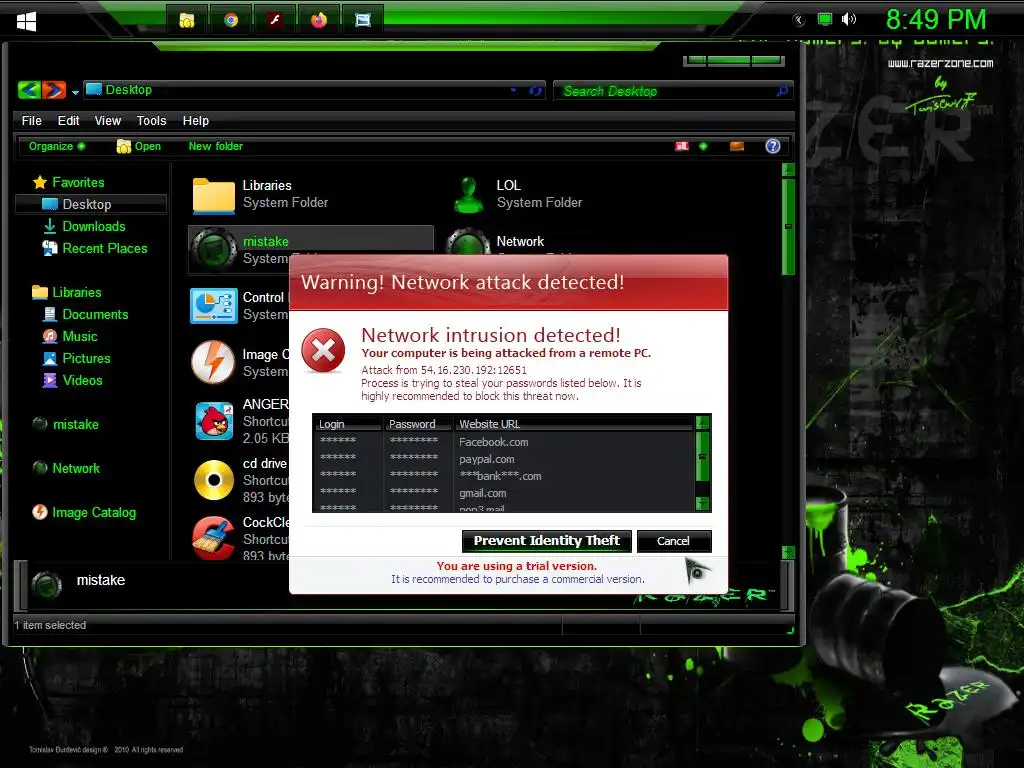Viewport: 1024px width, 768px height.
Task: Open the Flash app taskbar icon
Action: pos(275,20)
